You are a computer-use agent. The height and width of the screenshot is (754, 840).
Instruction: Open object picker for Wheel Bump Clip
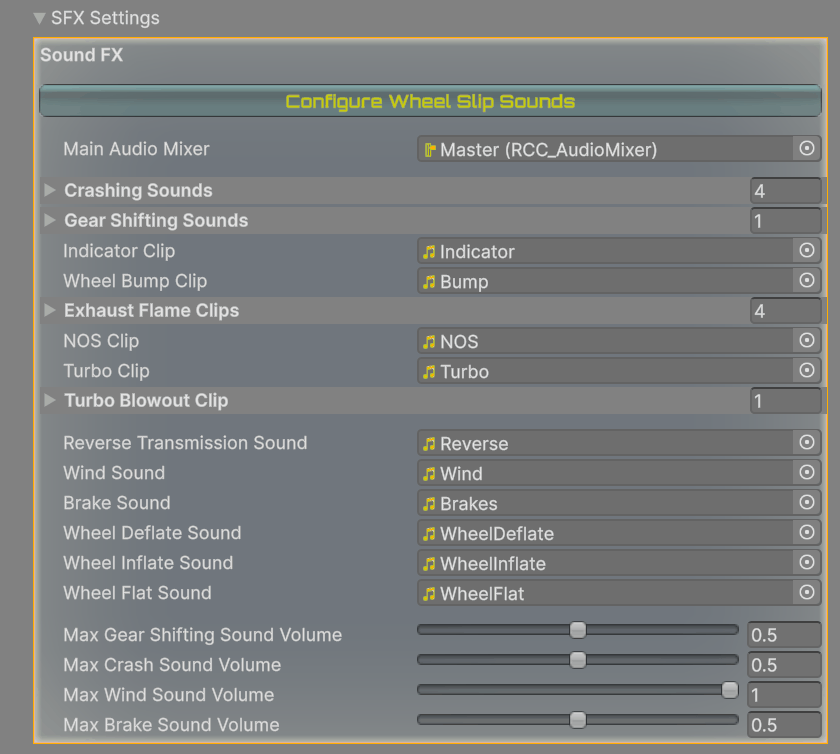click(807, 280)
